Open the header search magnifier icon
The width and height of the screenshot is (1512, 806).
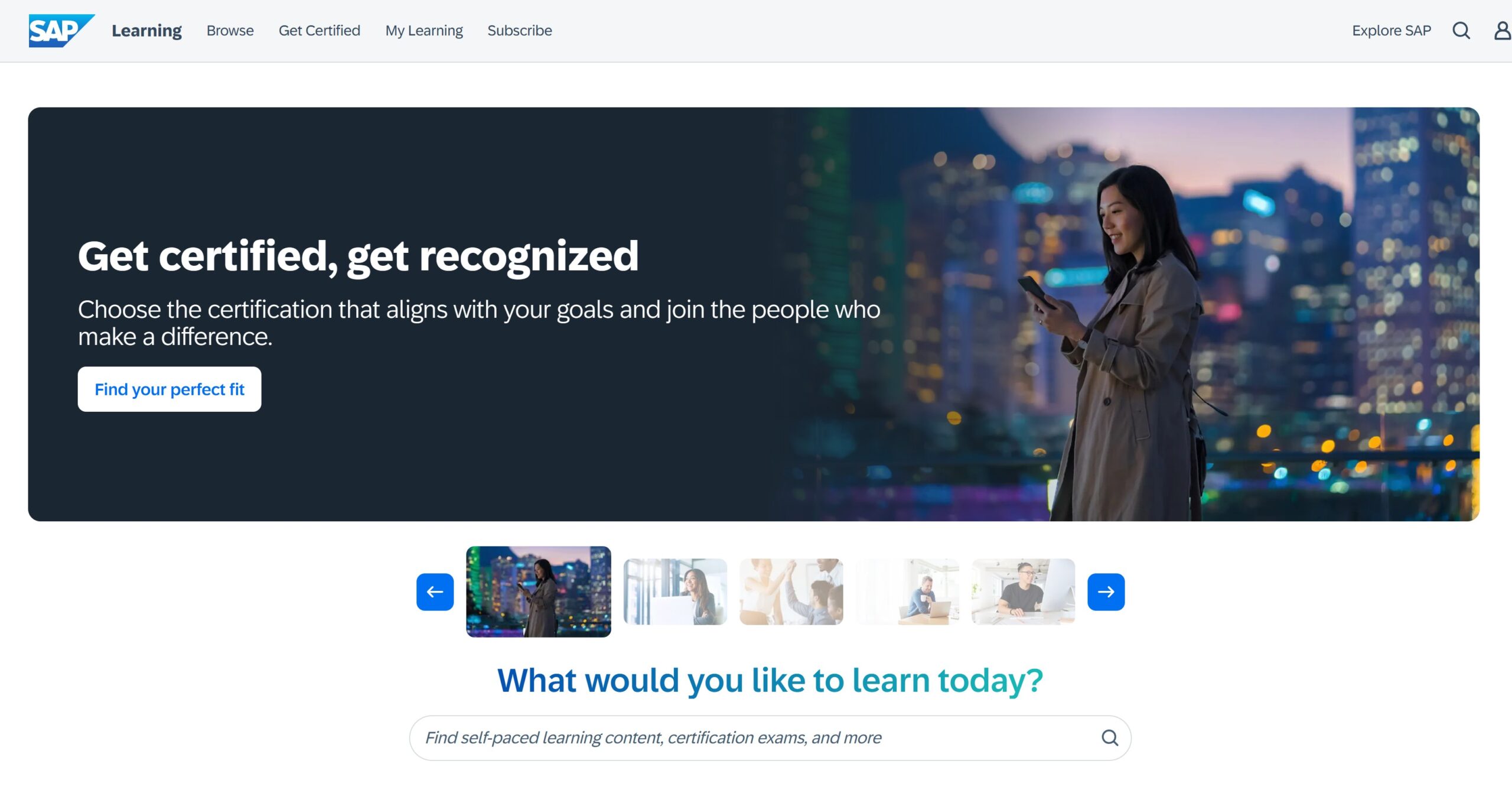(x=1461, y=31)
